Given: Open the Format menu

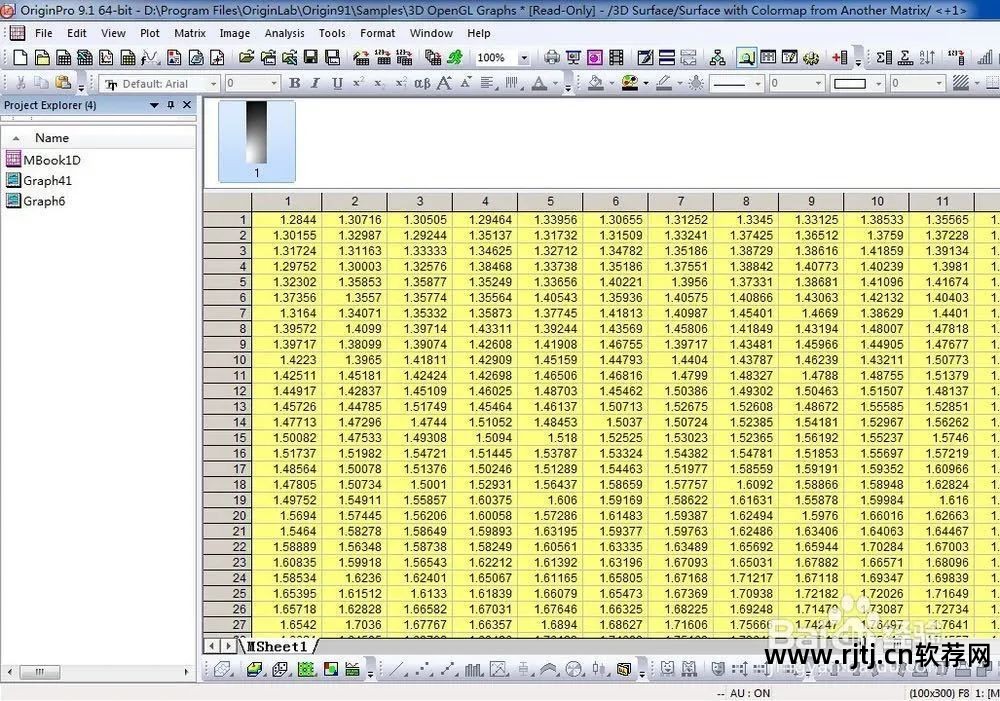Looking at the screenshot, I should tap(378, 33).
